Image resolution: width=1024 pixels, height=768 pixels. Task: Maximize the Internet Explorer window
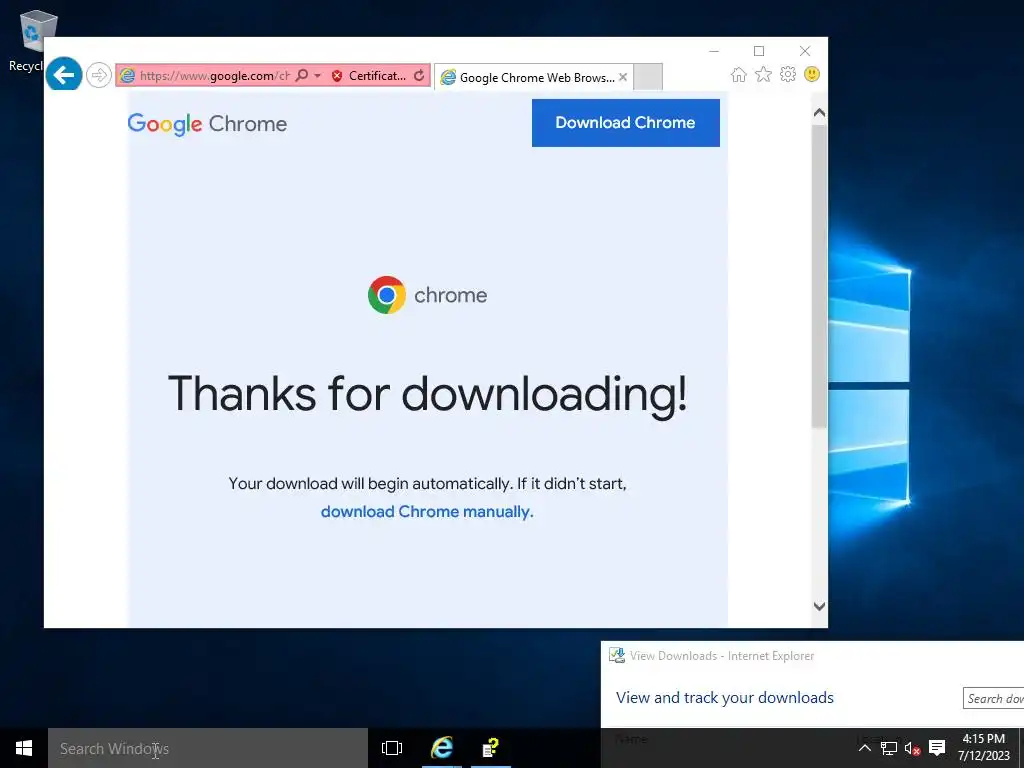click(x=759, y=51)
